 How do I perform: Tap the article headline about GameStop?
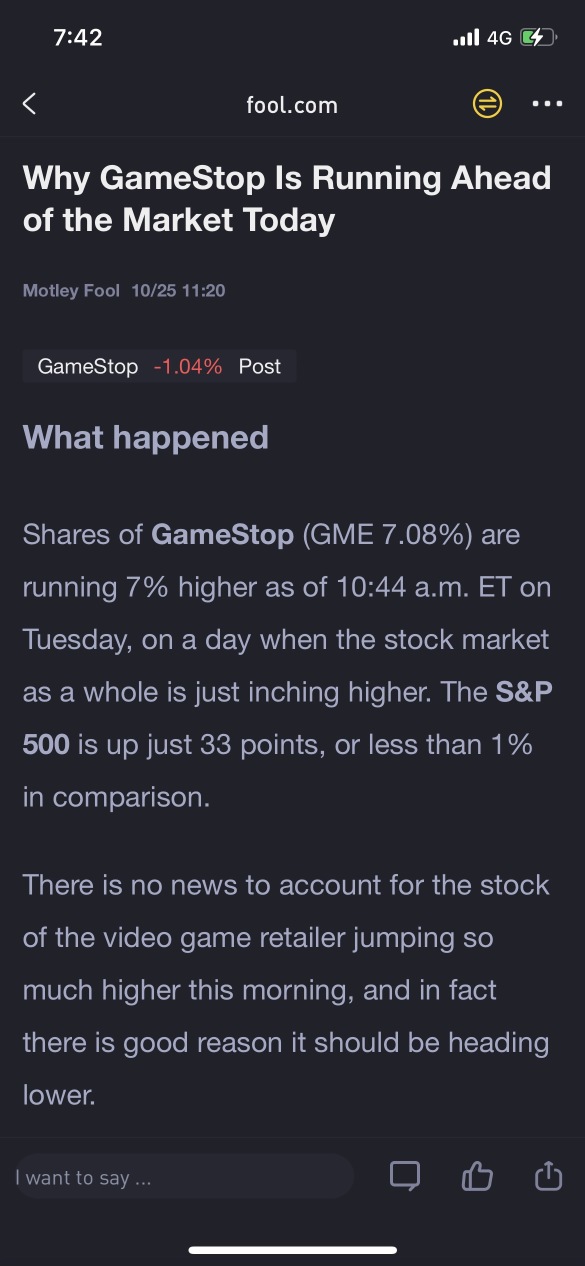tap(287, 198)
